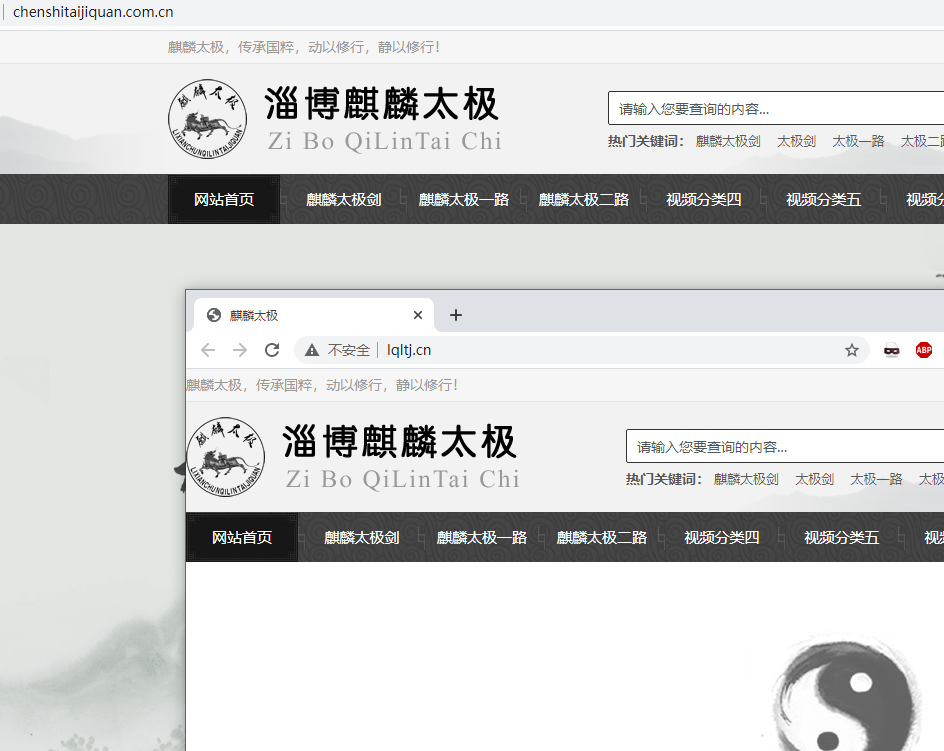The height and width of the screenshot is (751, 944).
Task: Click the search box on the chenshitaijiquan.com.cn page
Action: (775, 109)
